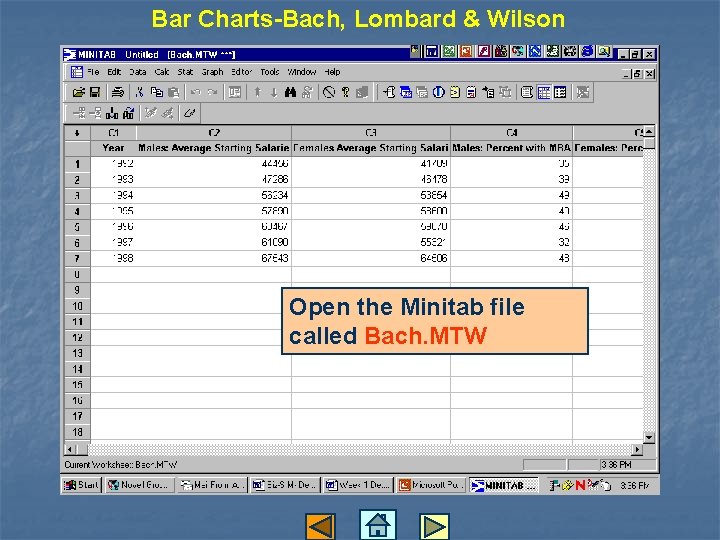The width and height of the screenshot is (720, 540).
Task: Switch to MINITAB taskbar button
Action: coord(504,485)
